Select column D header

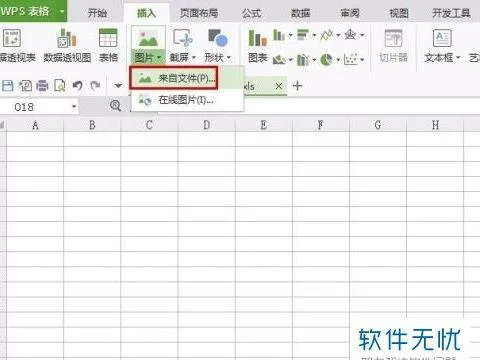tap(206, 125)
